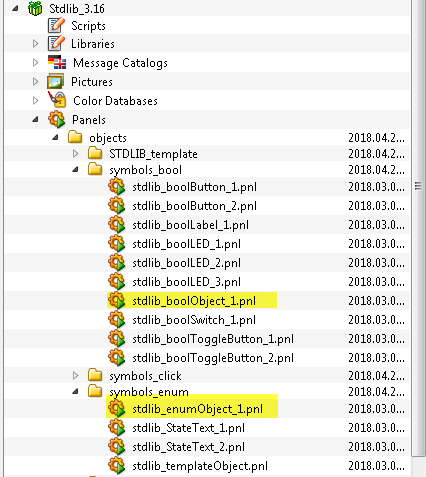Click the Pictures frame icon
This screenshot has width=426, height=477.
[55, 82]
